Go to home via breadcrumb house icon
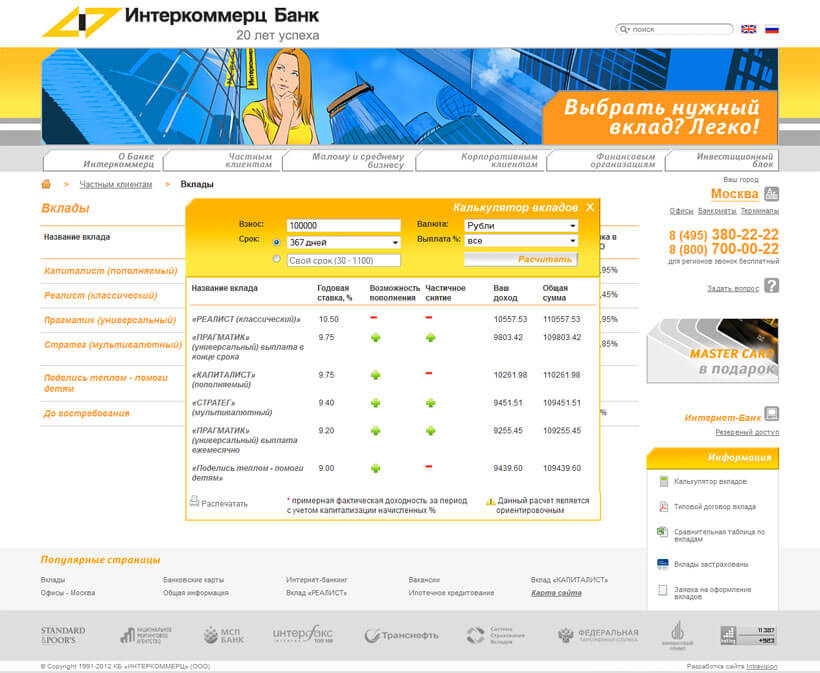 [46, 184]
